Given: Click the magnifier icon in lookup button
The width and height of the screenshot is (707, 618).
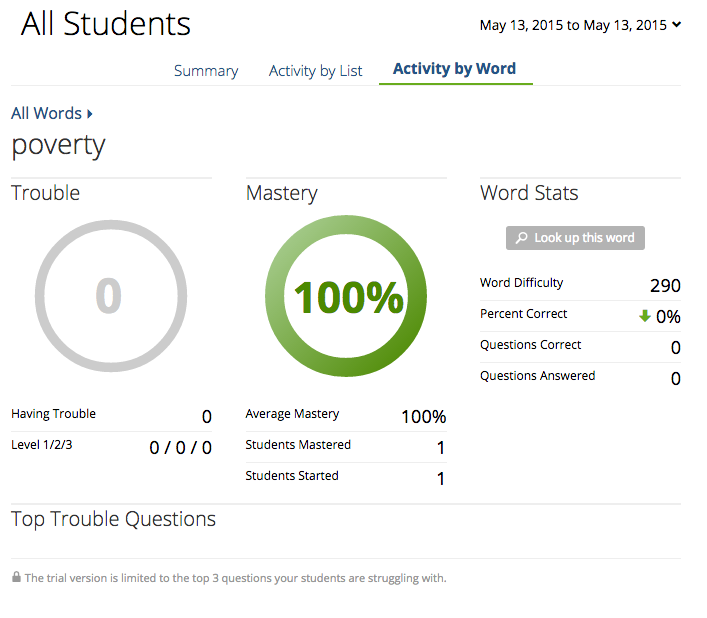Looking at the screenshot, I should (521, 238).
